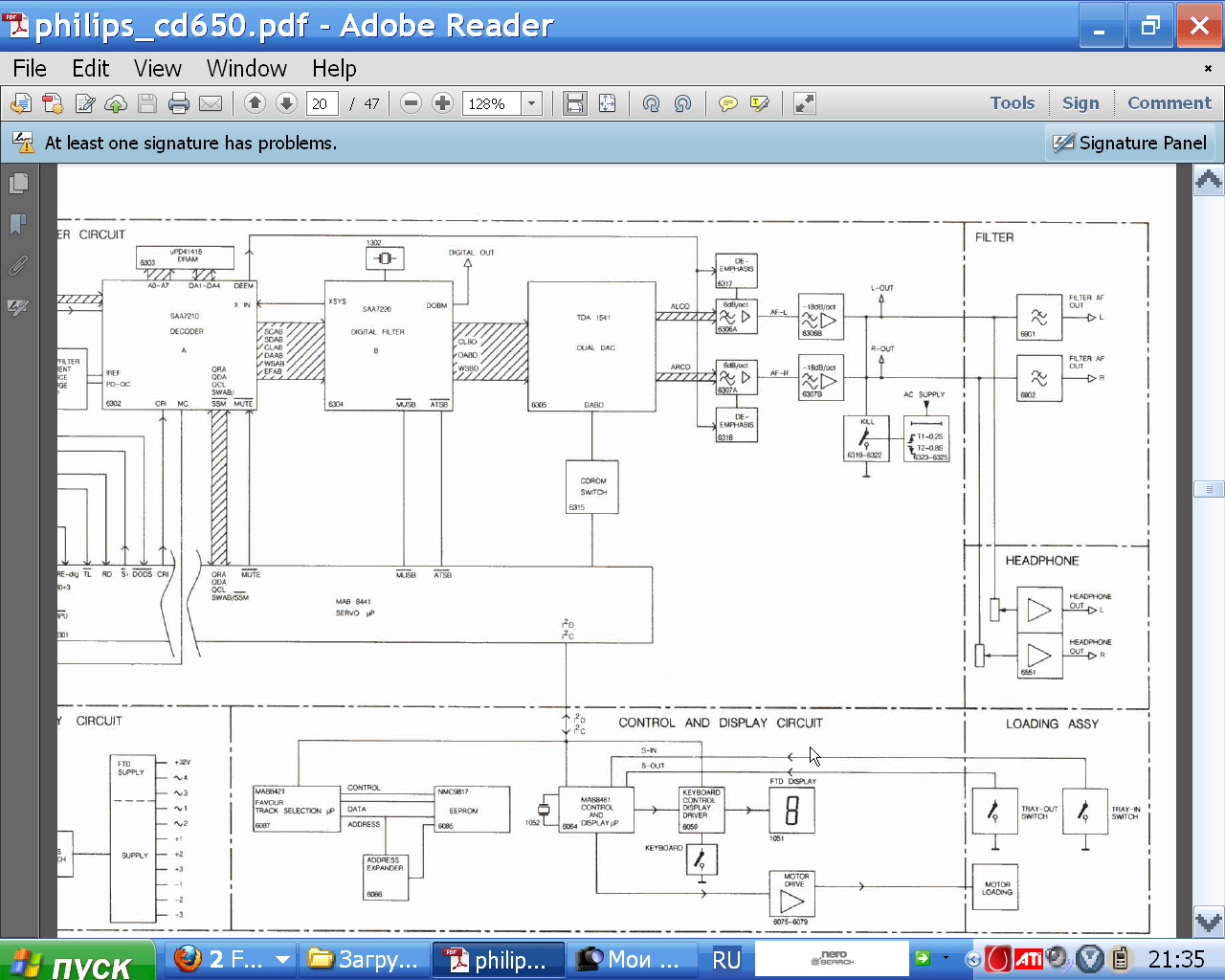The height and width of the screenshot is (980, 1225).
Task: Open the Comment pane
Action: coord(1169,103)
